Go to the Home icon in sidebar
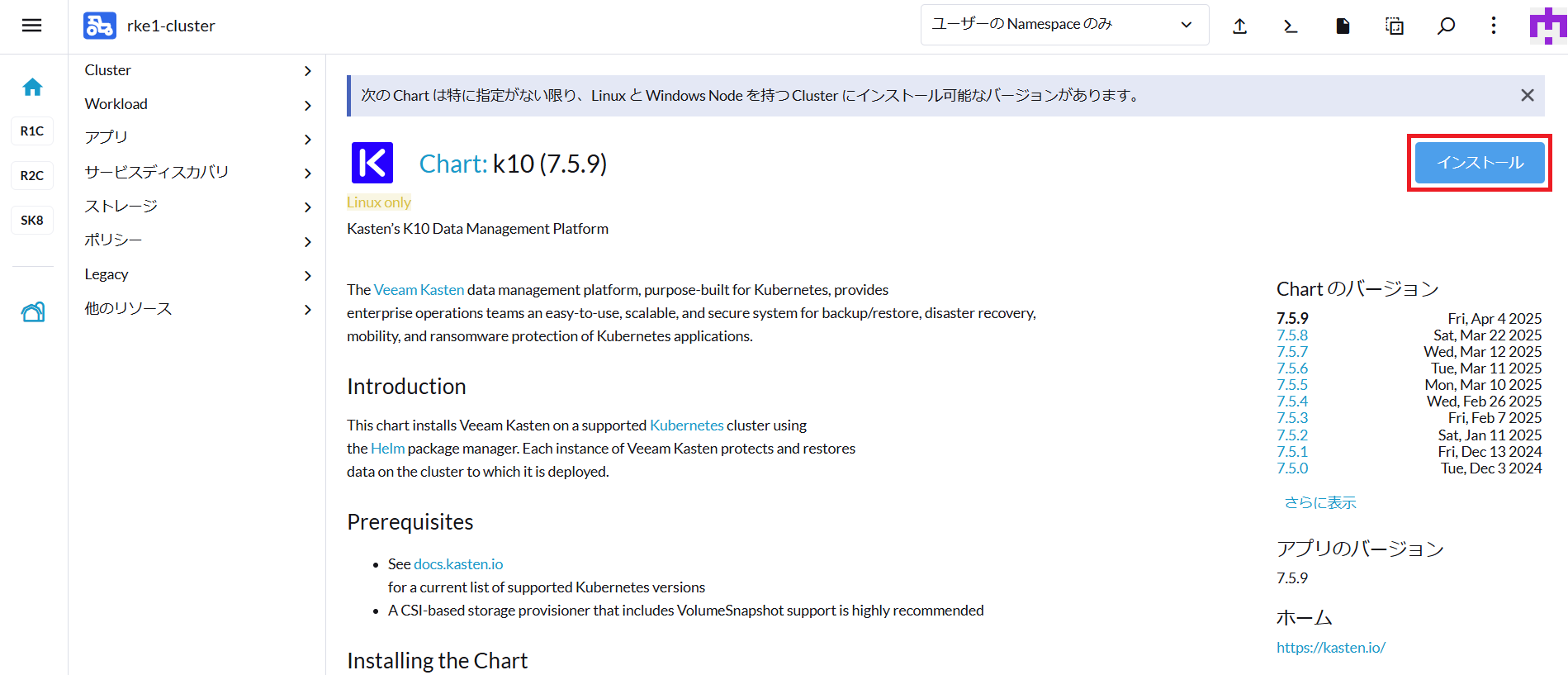The image size is (1568, 675). tap(32, 87)
